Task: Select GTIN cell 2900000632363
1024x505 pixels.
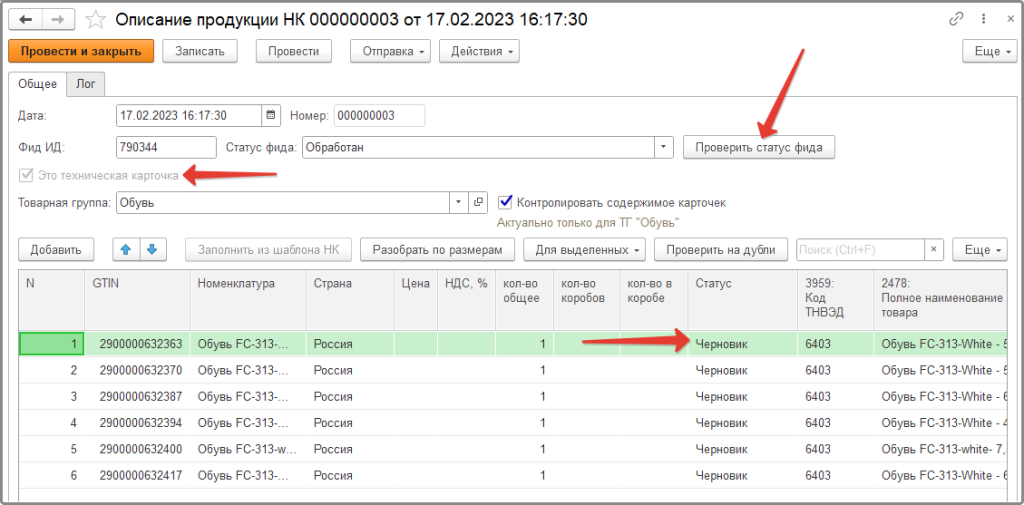Action: pyautogui.click(x=136, y=344)
